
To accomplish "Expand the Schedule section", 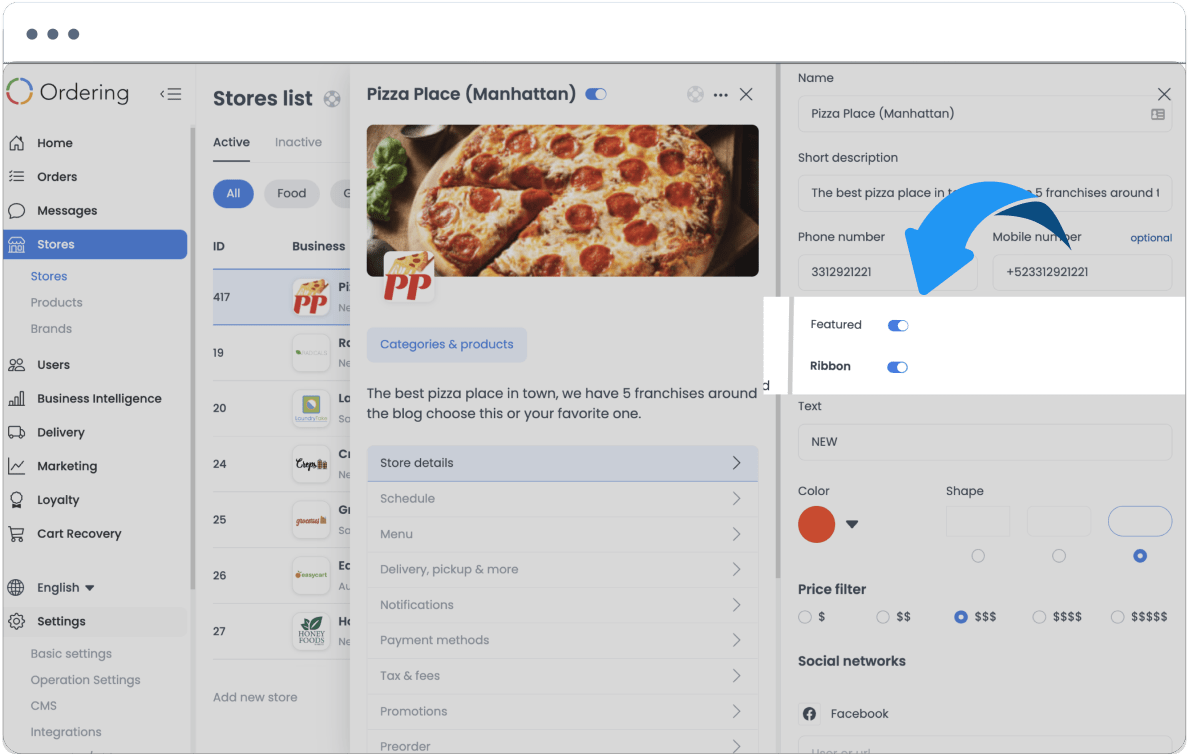I will (563, 498).
